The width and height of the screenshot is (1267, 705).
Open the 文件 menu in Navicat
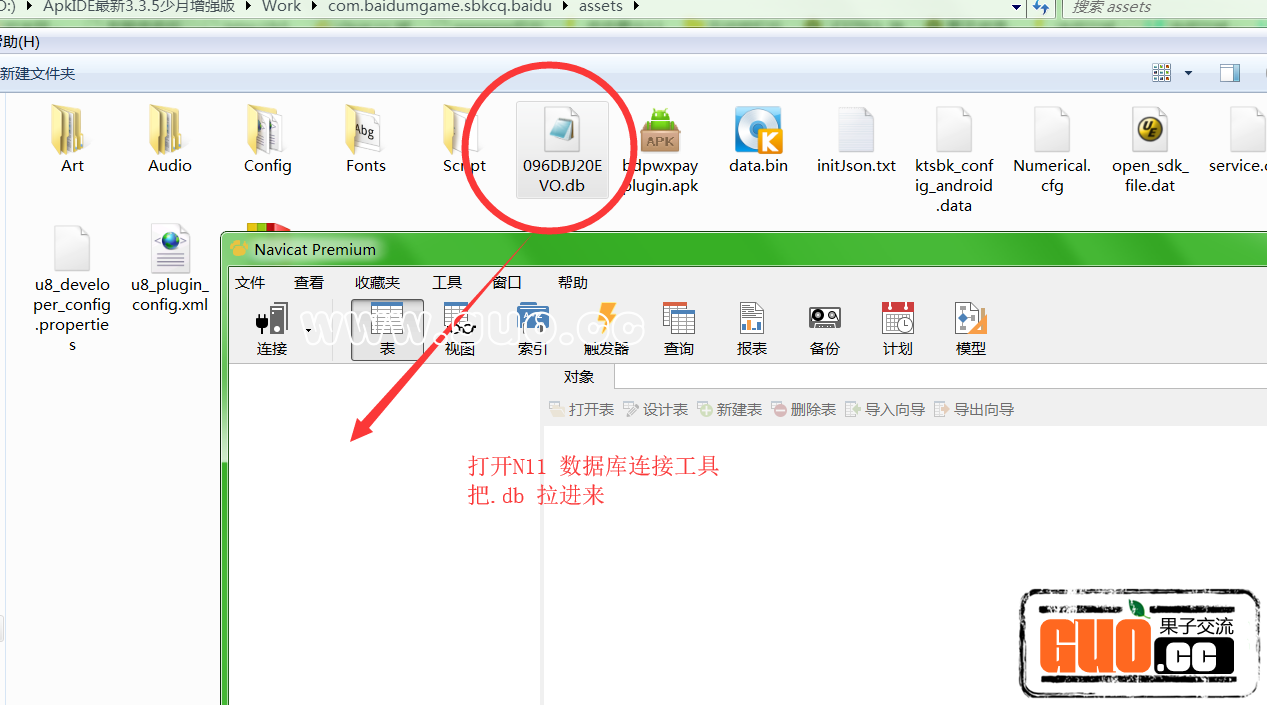[250, 283]
